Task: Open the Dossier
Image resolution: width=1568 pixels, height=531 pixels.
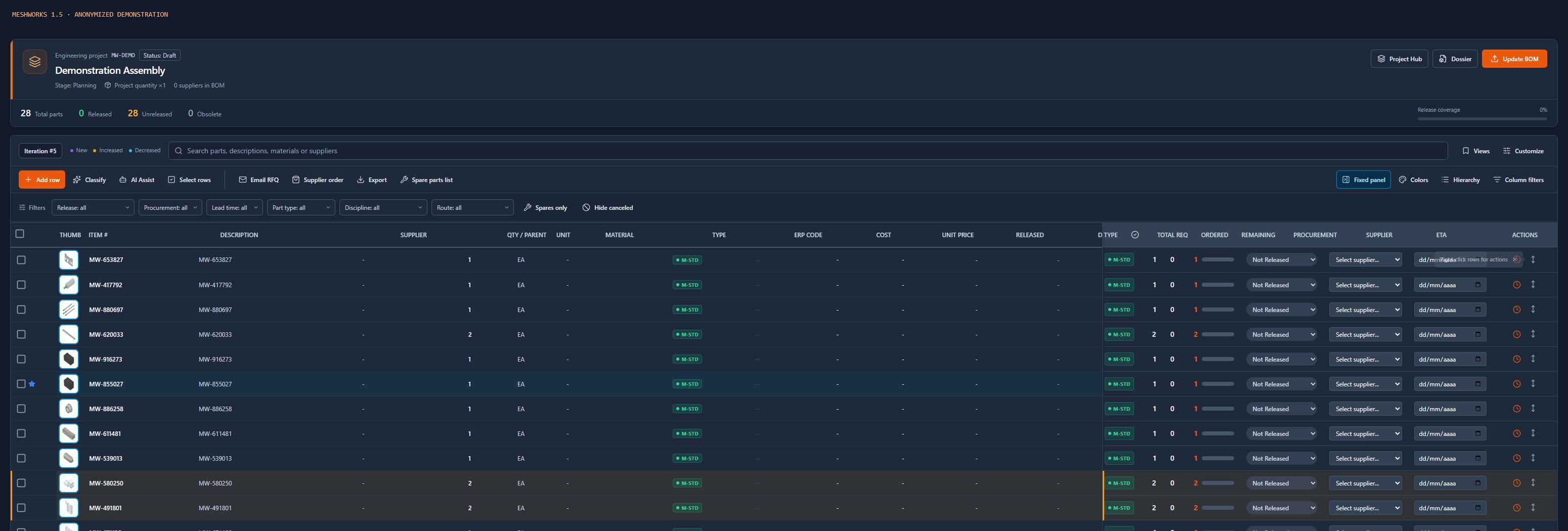Action: pyautogui.click(x=1455, y=59)
